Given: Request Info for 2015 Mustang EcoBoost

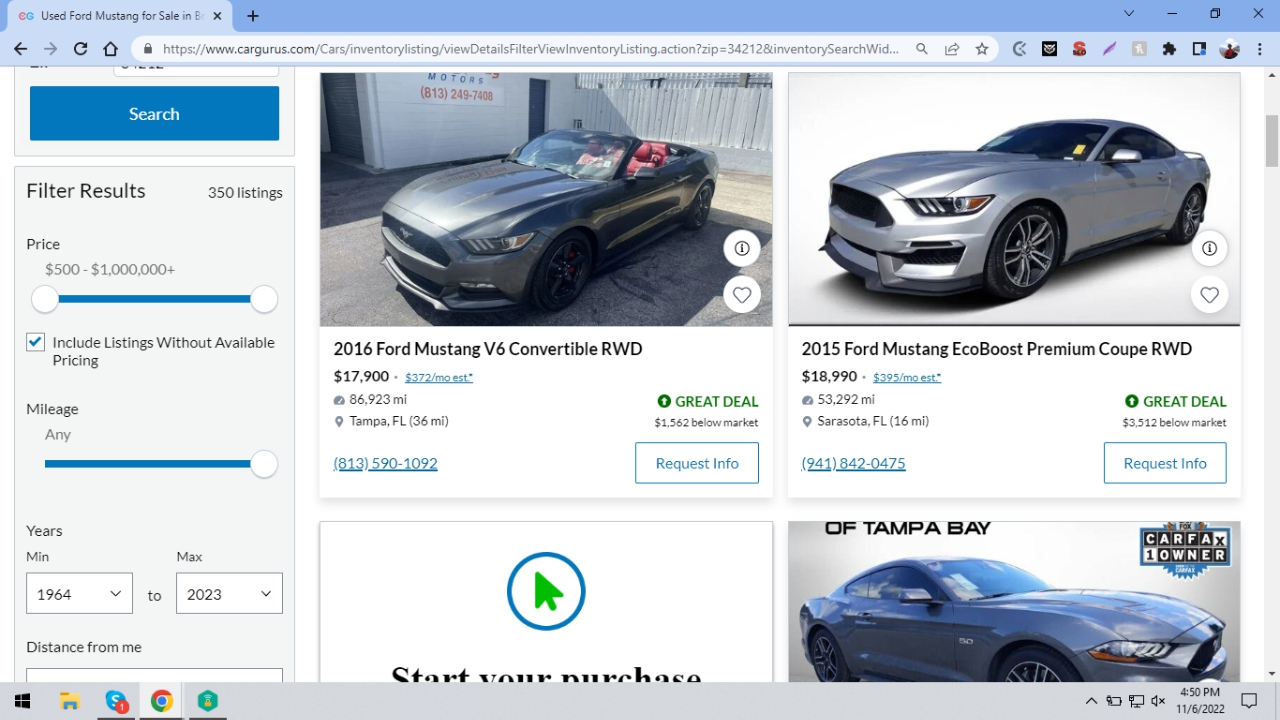Looking at the screenshot, I should [x=1165, y=463].
